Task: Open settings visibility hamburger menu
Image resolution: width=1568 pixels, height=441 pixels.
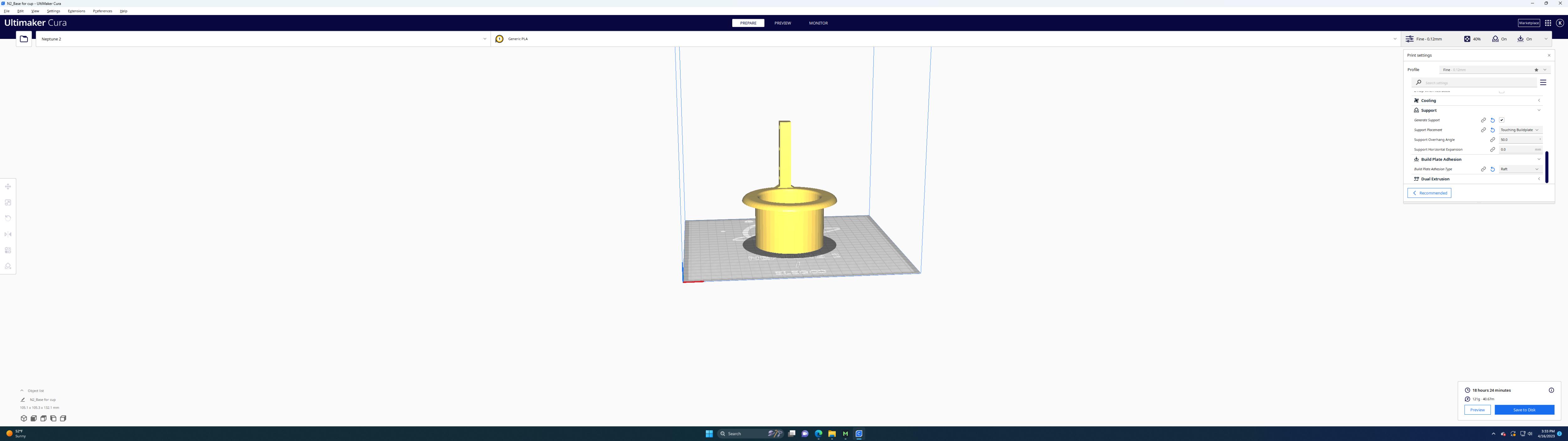Action: [1543, 82]
